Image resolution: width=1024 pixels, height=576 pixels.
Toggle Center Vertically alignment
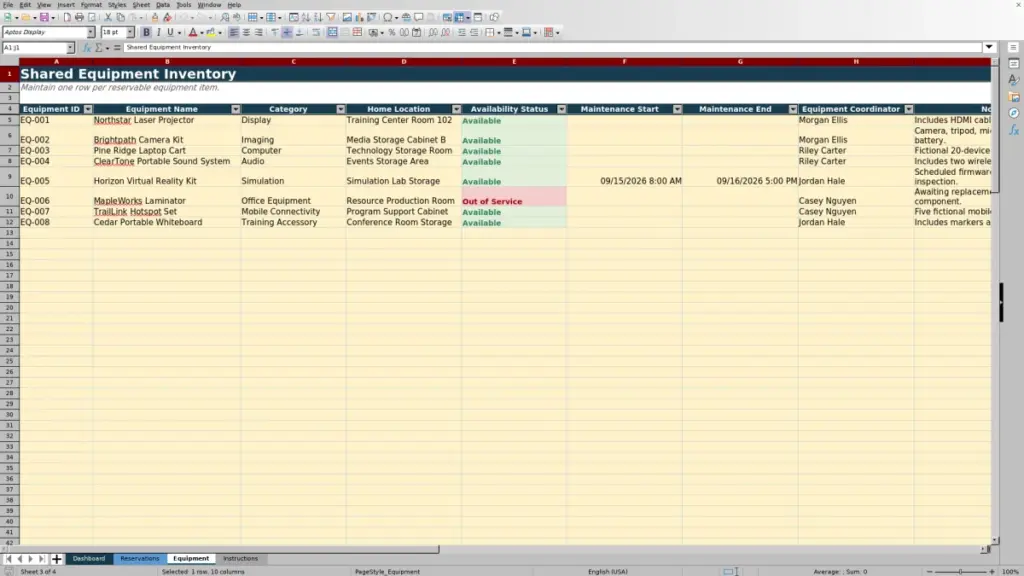point(287,33)
